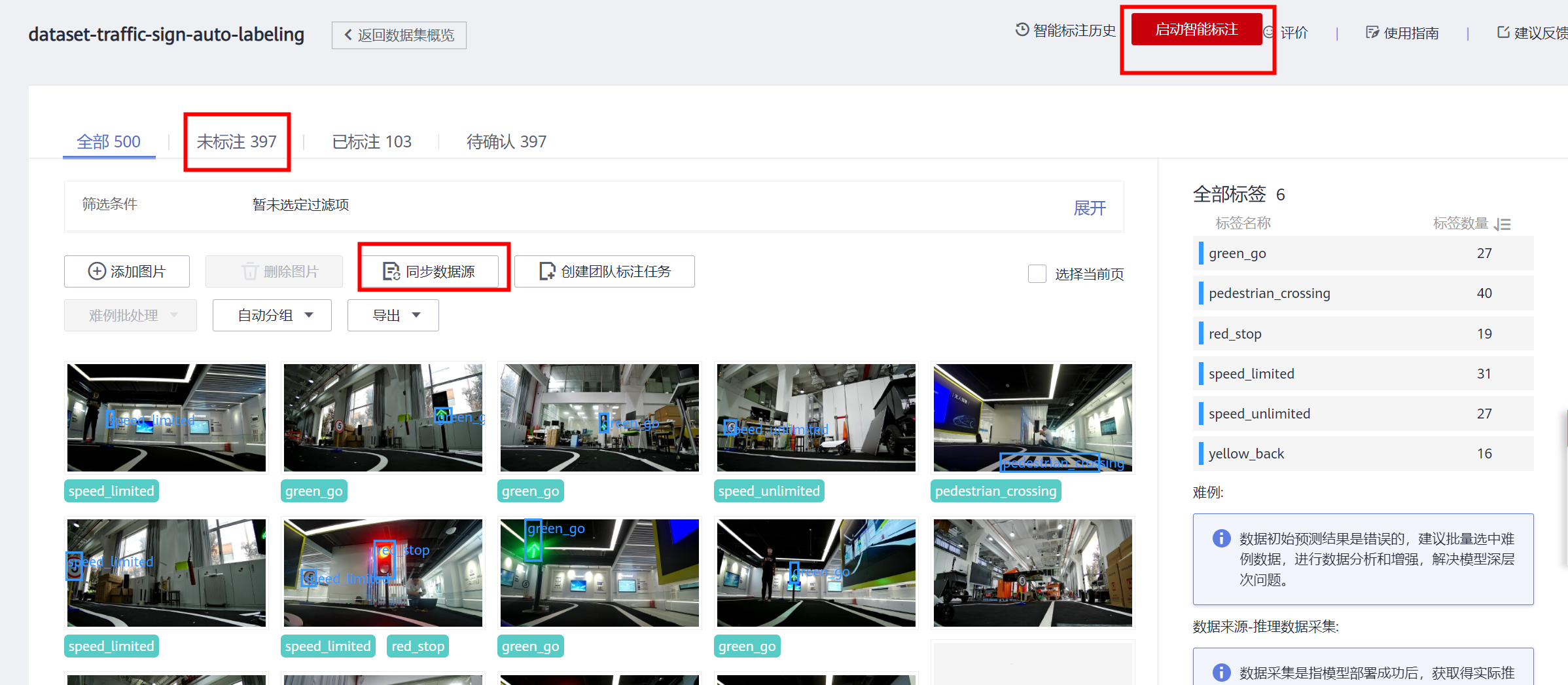Select the speed_unlimited row in label list
1568x685 pixels.
[1363, 413]
